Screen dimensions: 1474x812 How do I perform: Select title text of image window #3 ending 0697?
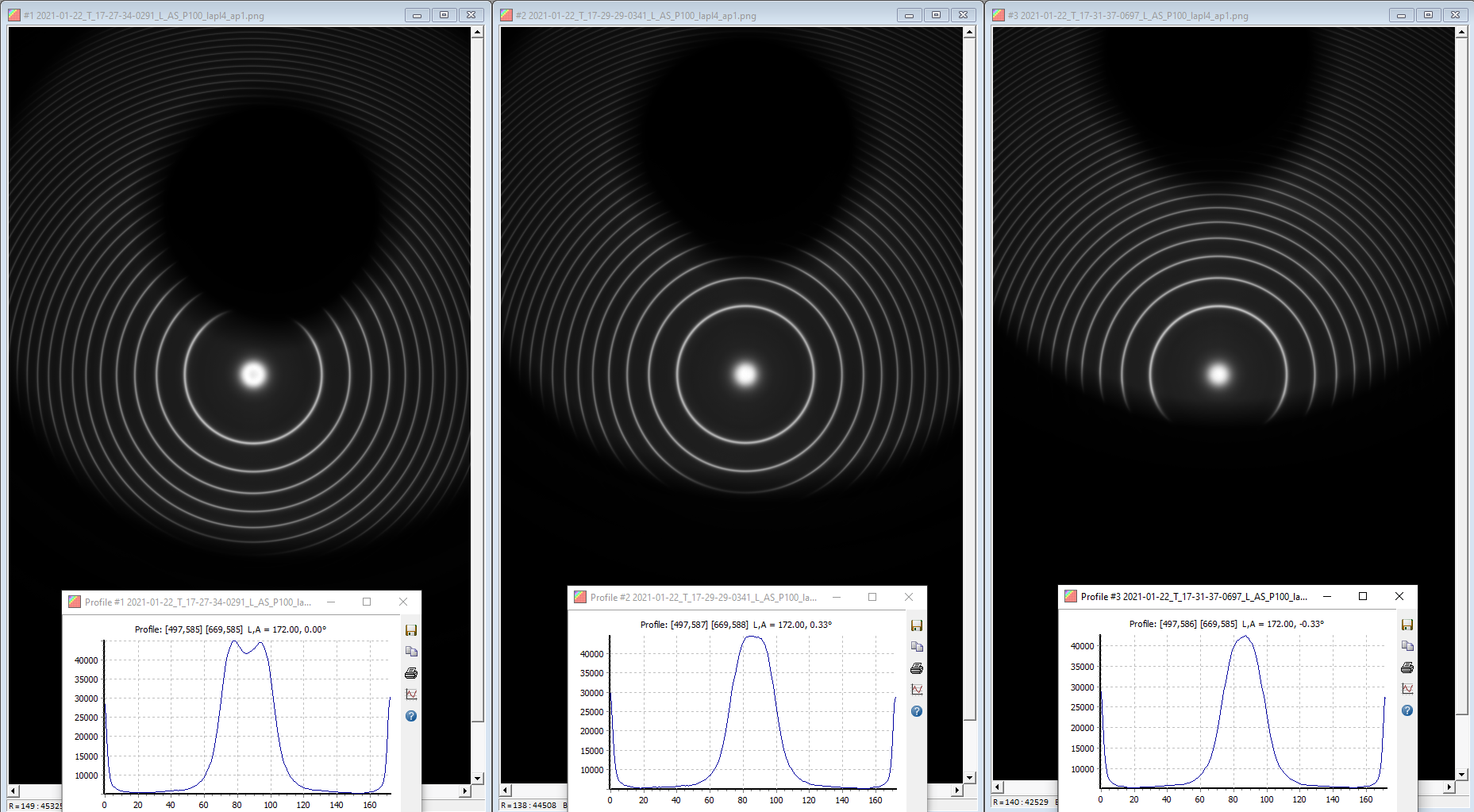pyautogui.click(x=1128, y=16)
